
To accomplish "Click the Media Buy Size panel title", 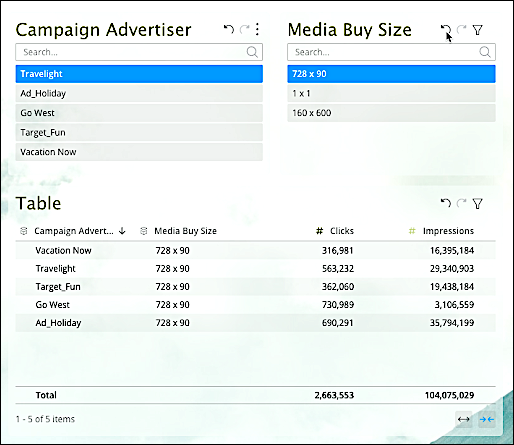I will [350, 30].
